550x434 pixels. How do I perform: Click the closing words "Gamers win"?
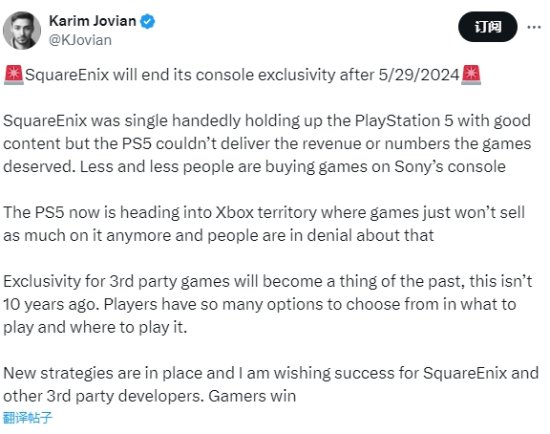click(252, 396)
